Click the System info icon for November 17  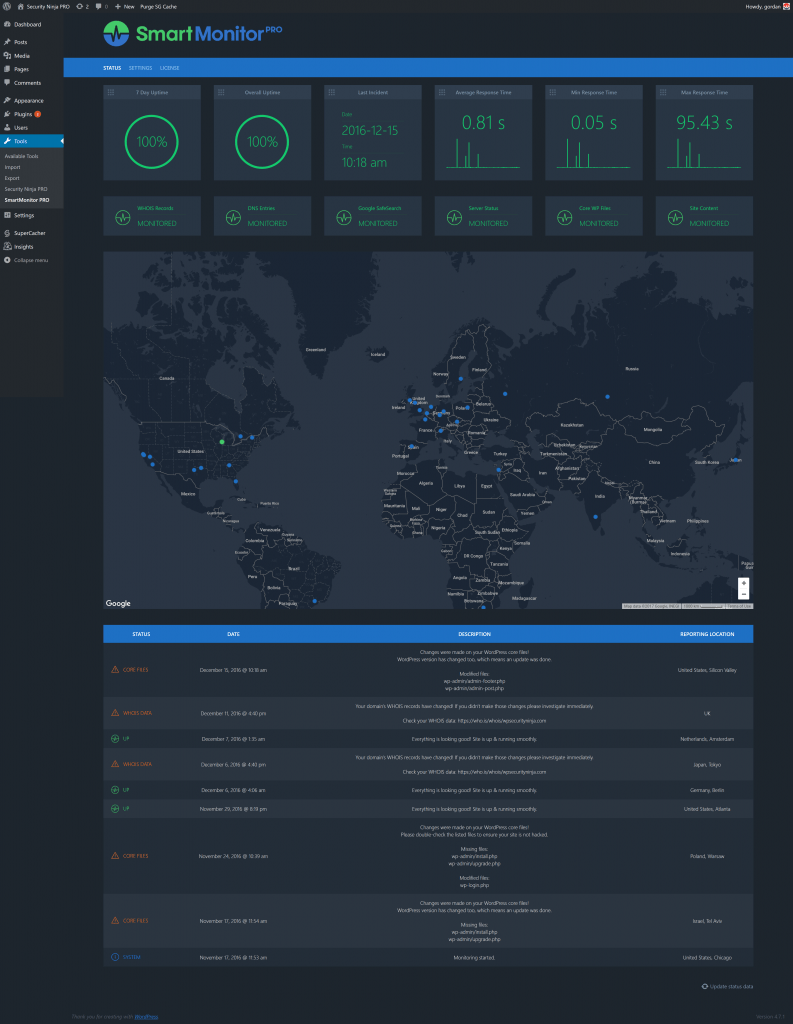(115, 957)
